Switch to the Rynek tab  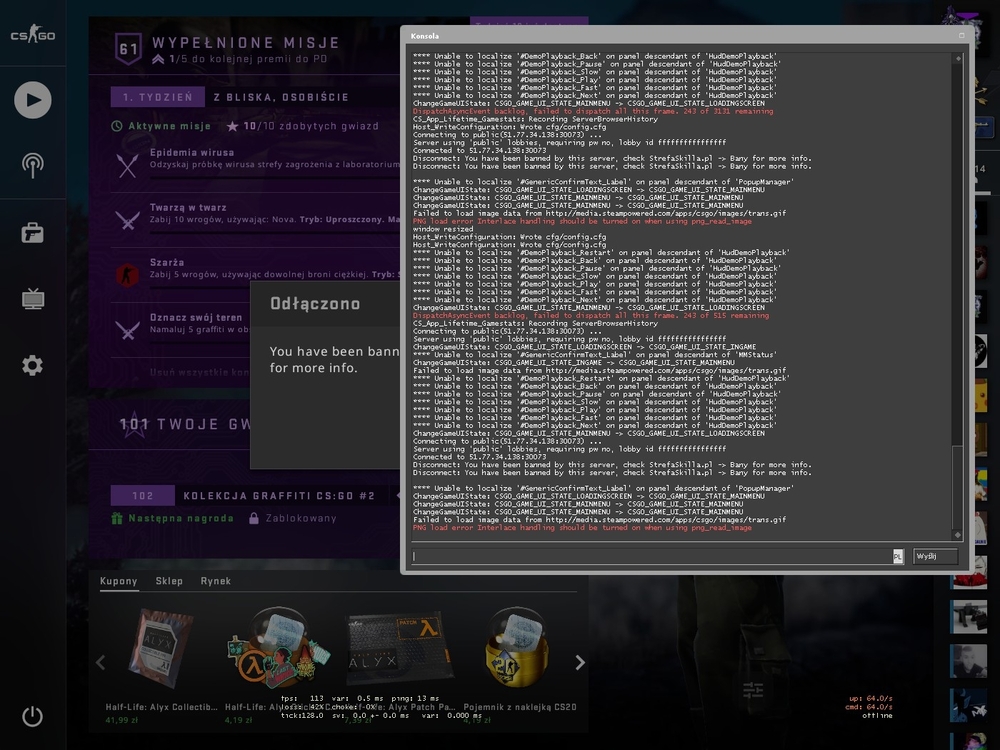pos(216,581)
